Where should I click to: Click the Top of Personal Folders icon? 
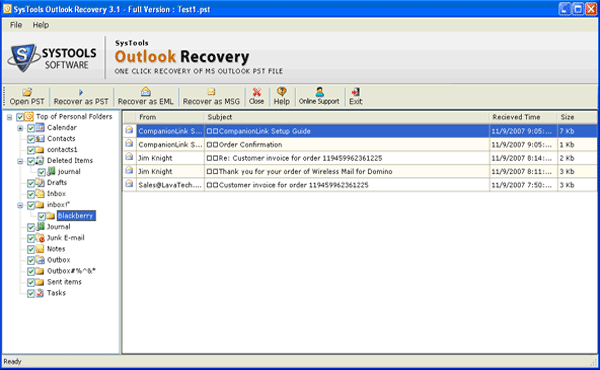pos(29,116)
